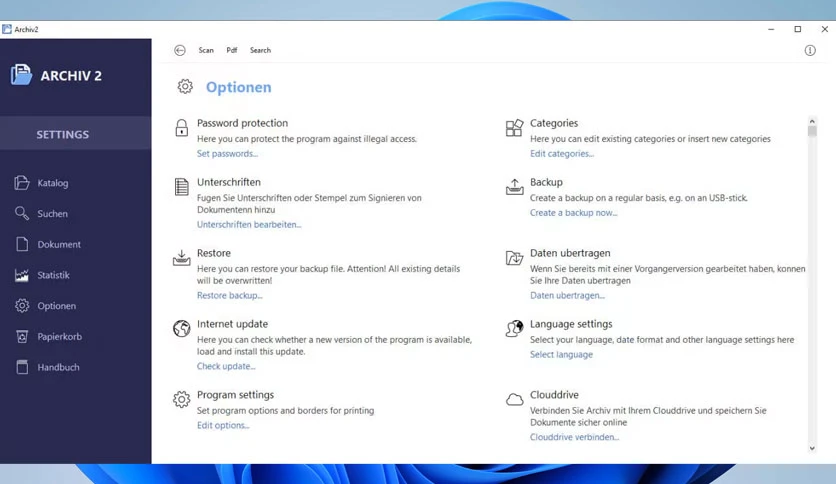836x484 pixels.
Task: Click the Check update link
Action: coord(226,366)
